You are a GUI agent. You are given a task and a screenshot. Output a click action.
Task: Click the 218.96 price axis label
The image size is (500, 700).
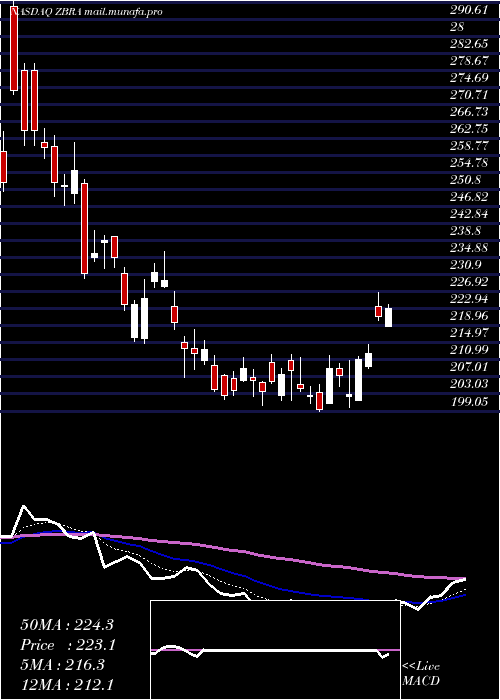[x=468, y=316]
